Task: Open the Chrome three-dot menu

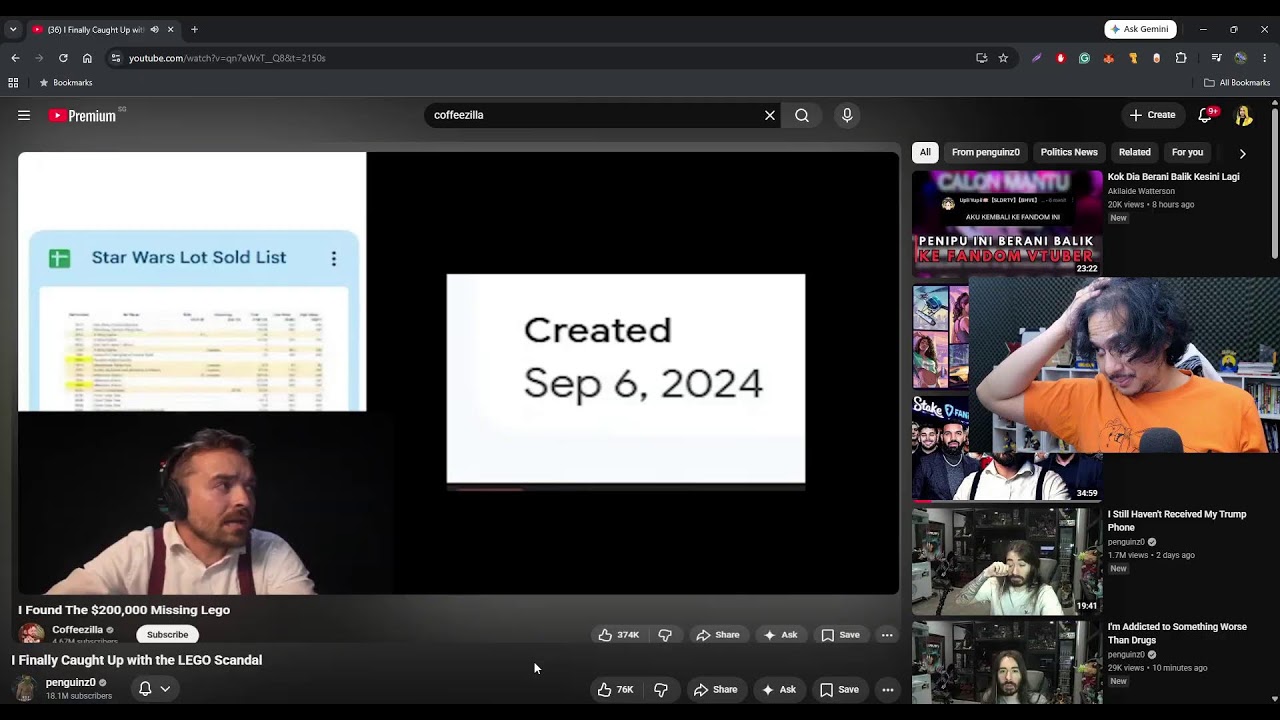Action: 1264,58
